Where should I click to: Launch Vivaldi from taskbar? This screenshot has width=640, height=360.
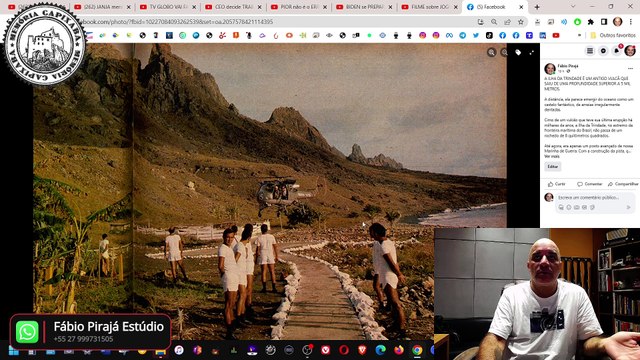[x=325, y=350]
